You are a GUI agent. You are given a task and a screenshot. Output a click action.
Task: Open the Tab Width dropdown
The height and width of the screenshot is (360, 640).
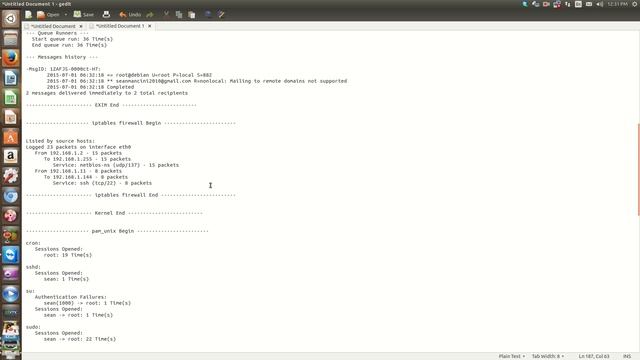pyautogui.click(x=548, y=356)
